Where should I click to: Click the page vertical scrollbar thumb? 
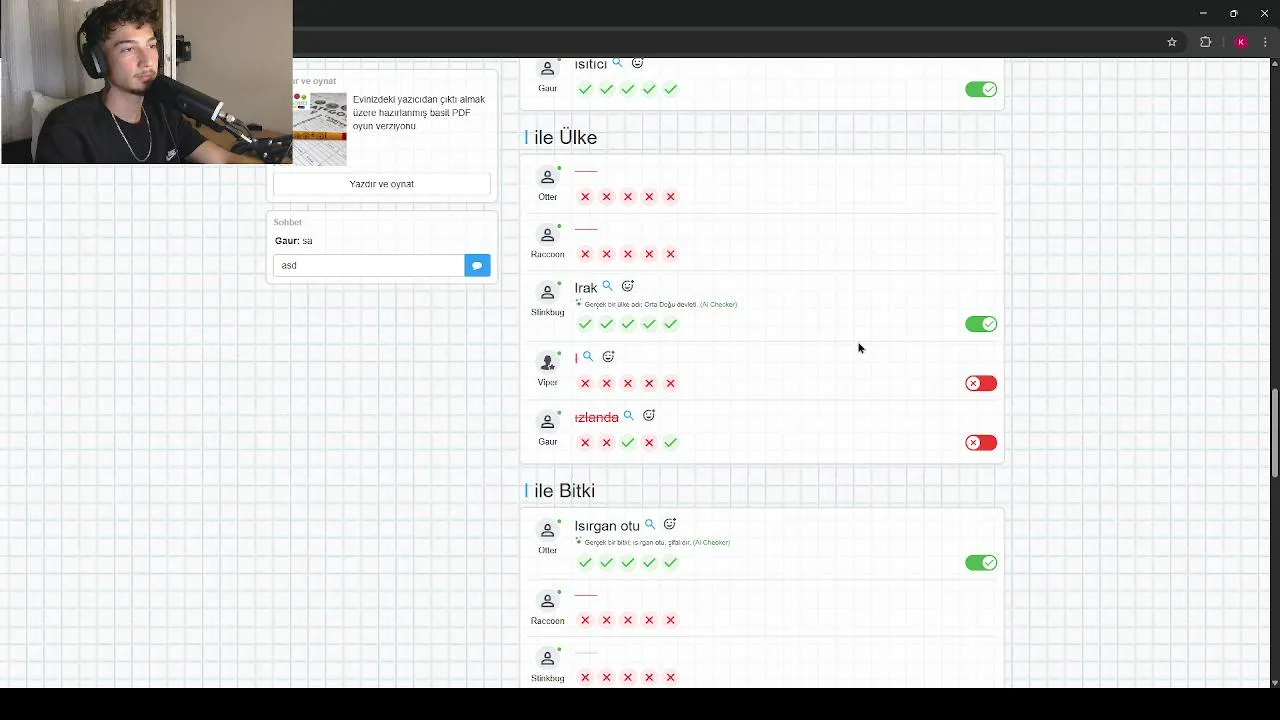pyautogui.click(x=1274, y=433)
